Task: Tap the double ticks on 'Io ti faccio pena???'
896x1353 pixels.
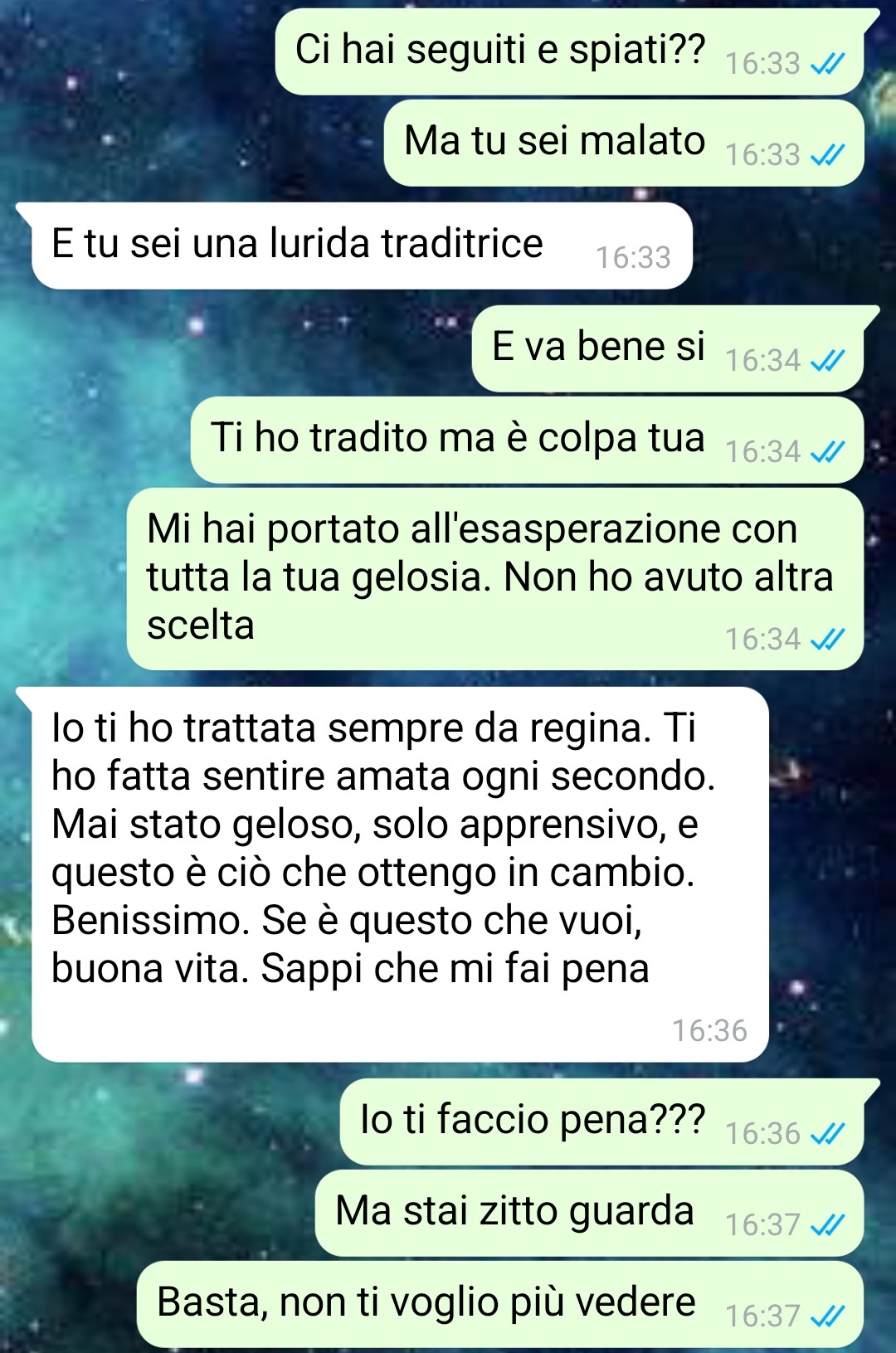Action: (x=827, y=1134)
